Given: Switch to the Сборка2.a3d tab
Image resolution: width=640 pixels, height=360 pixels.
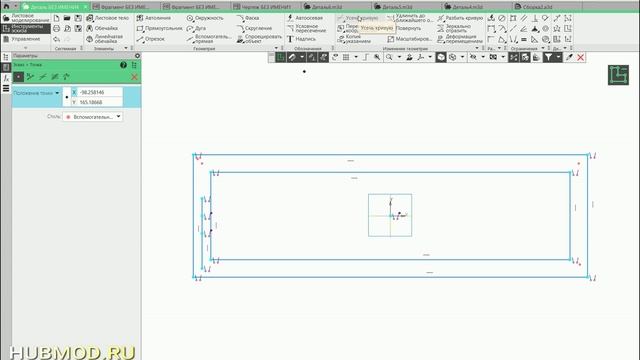Looking at the screenshot, I should [537, 7].
